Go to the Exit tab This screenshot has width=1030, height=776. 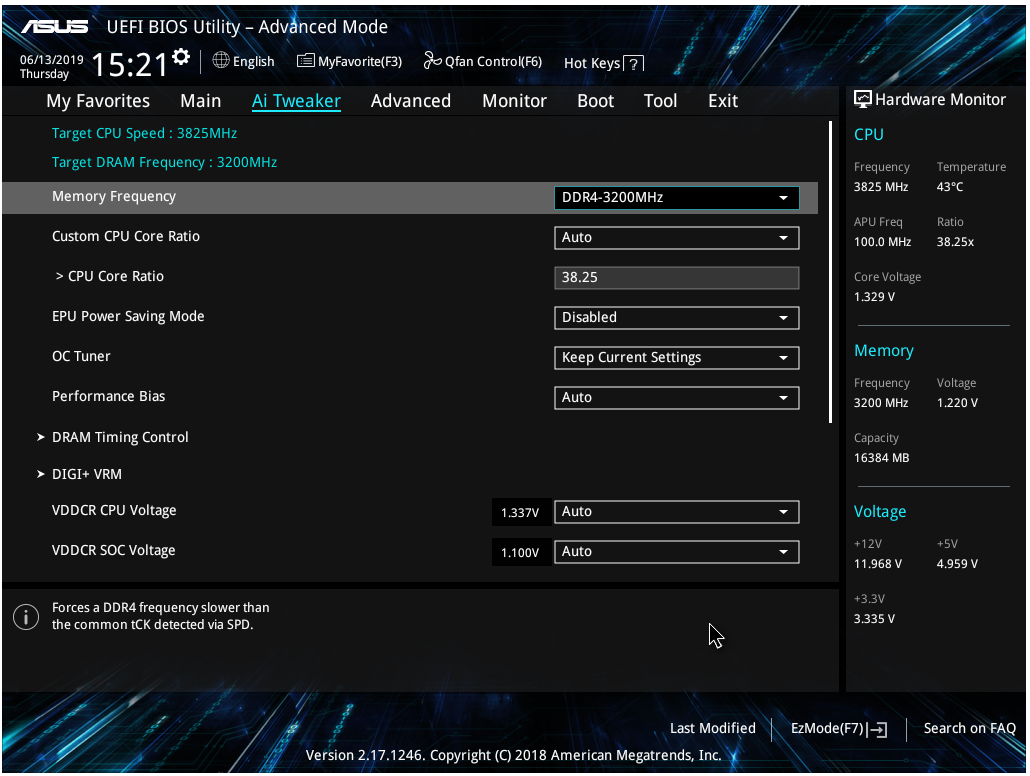click(x=723, y=101)
